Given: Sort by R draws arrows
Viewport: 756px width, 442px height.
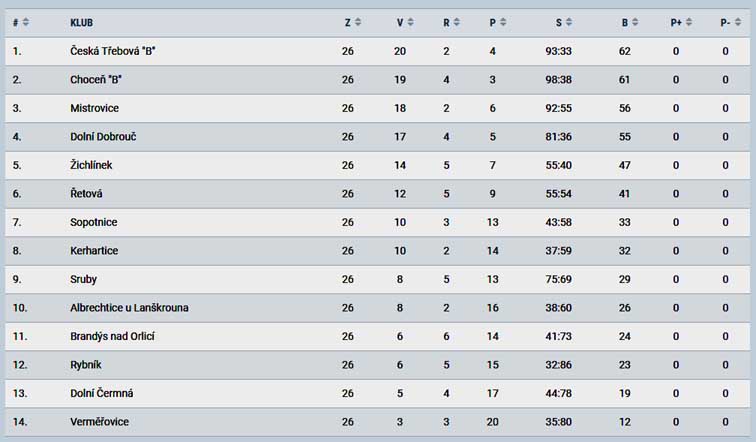Looking at the screenshot, I should 457,22.
